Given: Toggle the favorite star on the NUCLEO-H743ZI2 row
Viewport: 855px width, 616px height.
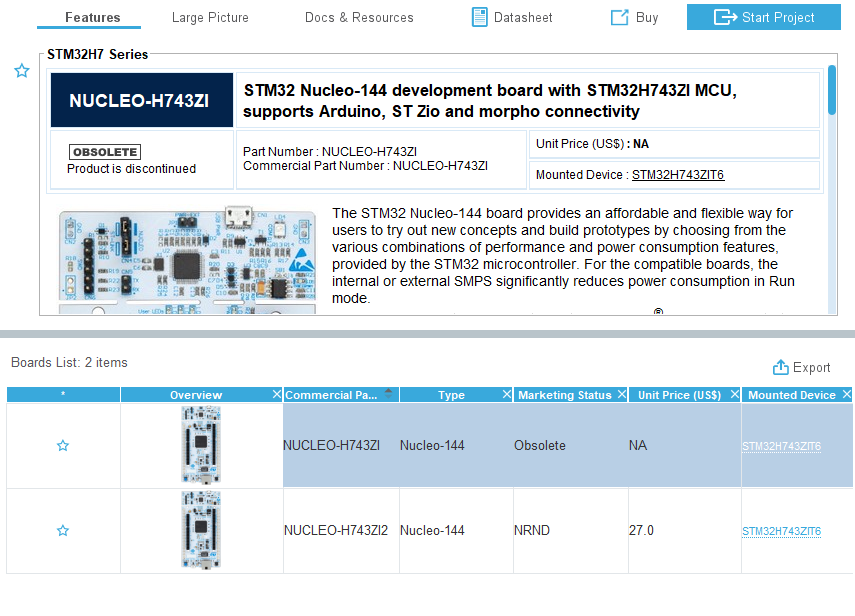Looking at the screenshot, I should pos(63,530).
